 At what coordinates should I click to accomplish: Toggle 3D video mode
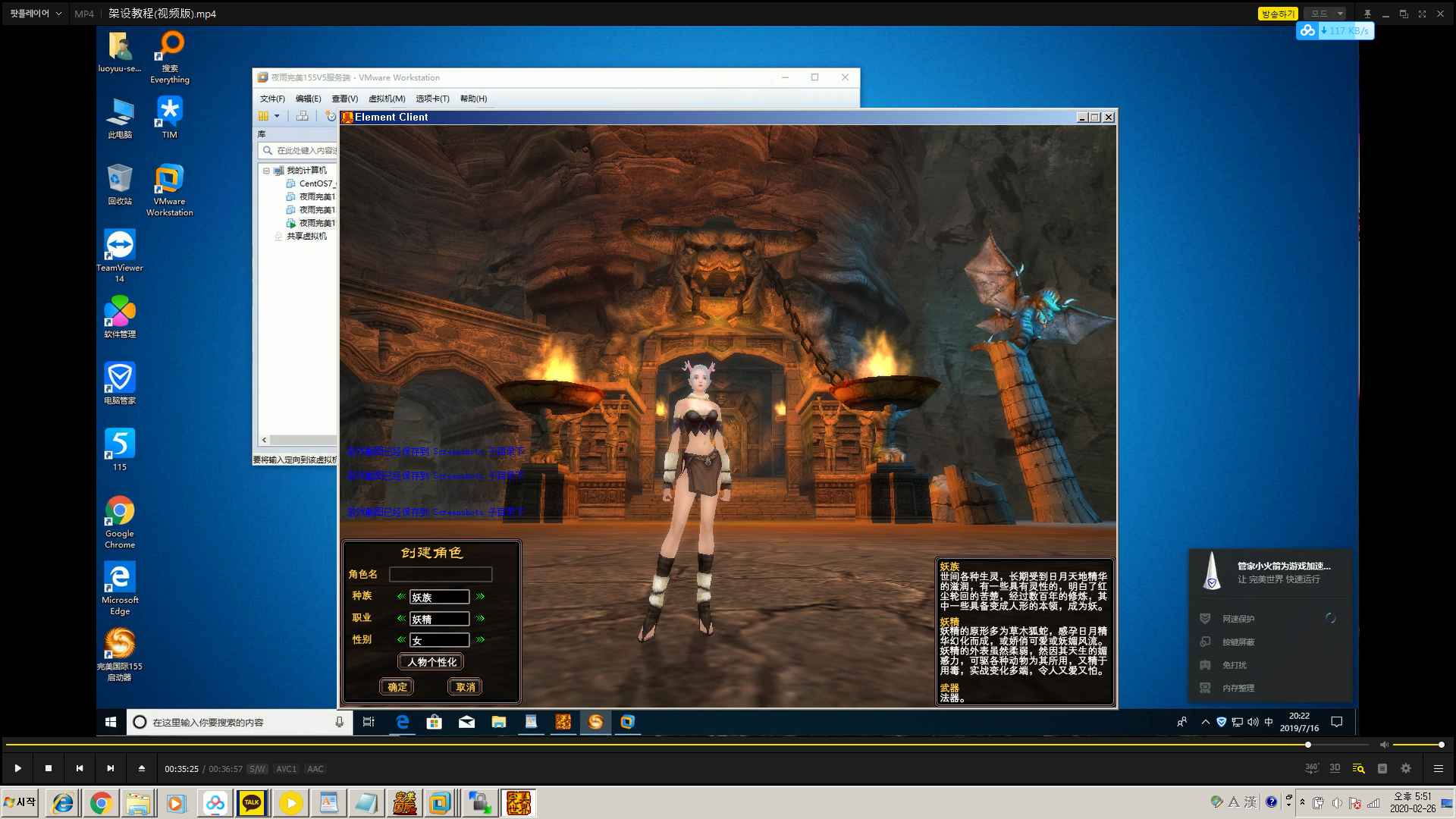pyautogui.click(x=1335, y=768)
